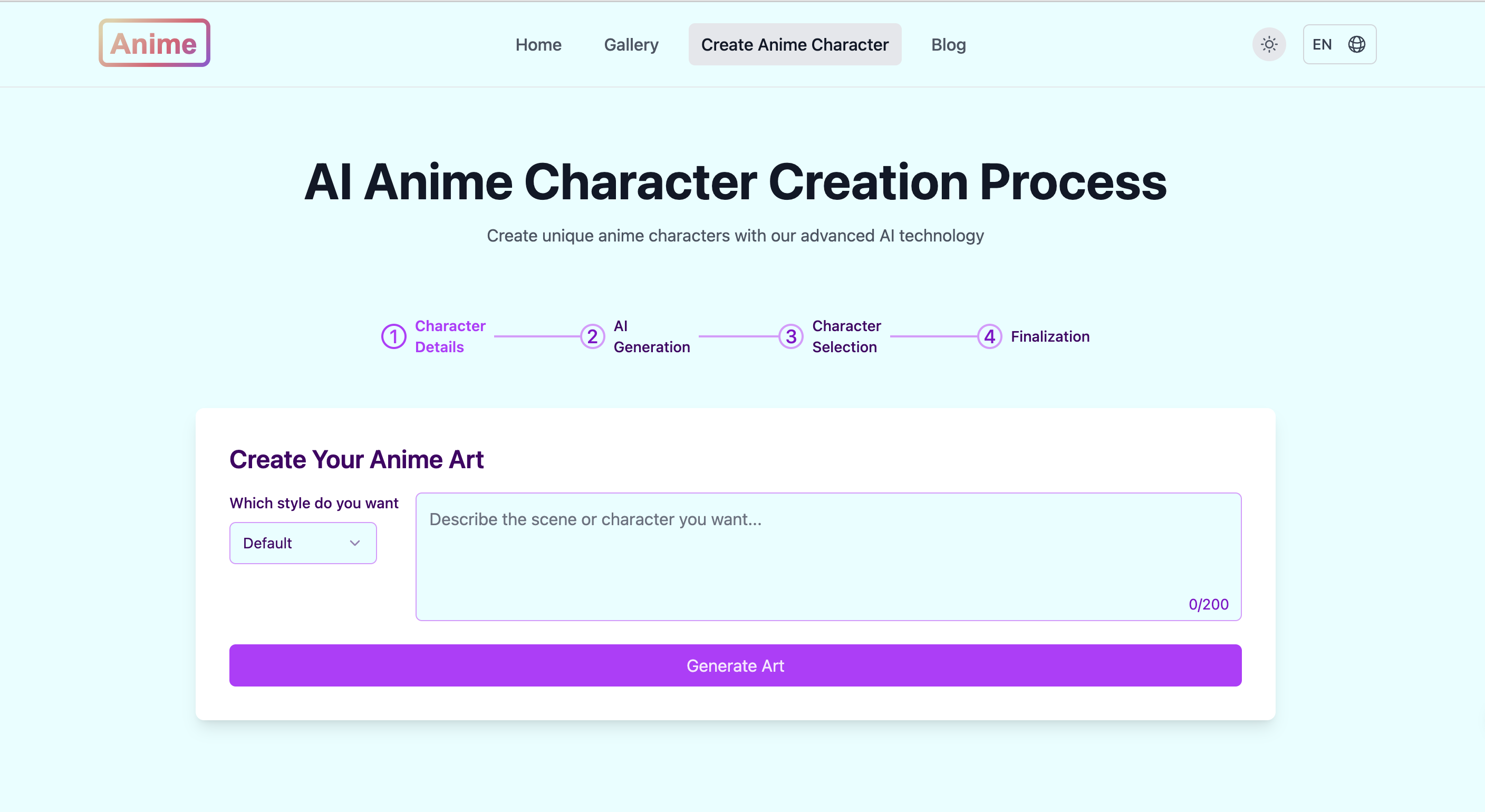1485x812 pixels.
Task: Open the Blog section
Action: point(948,44)
